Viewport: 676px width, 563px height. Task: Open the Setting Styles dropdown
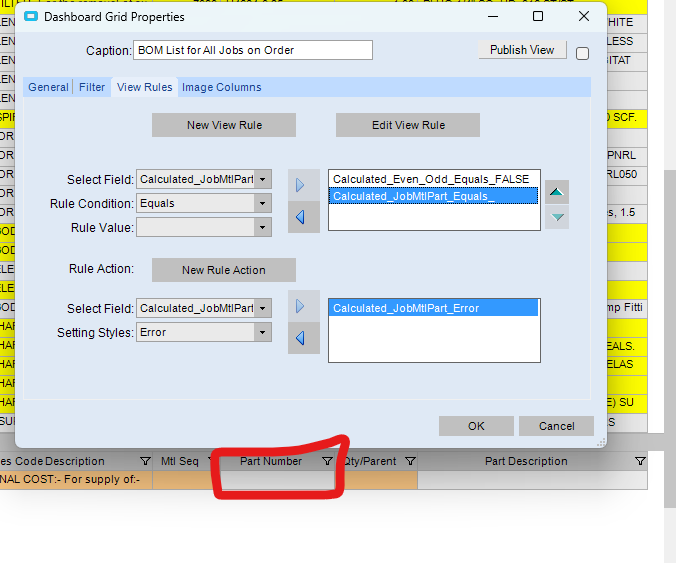[263, 332]
